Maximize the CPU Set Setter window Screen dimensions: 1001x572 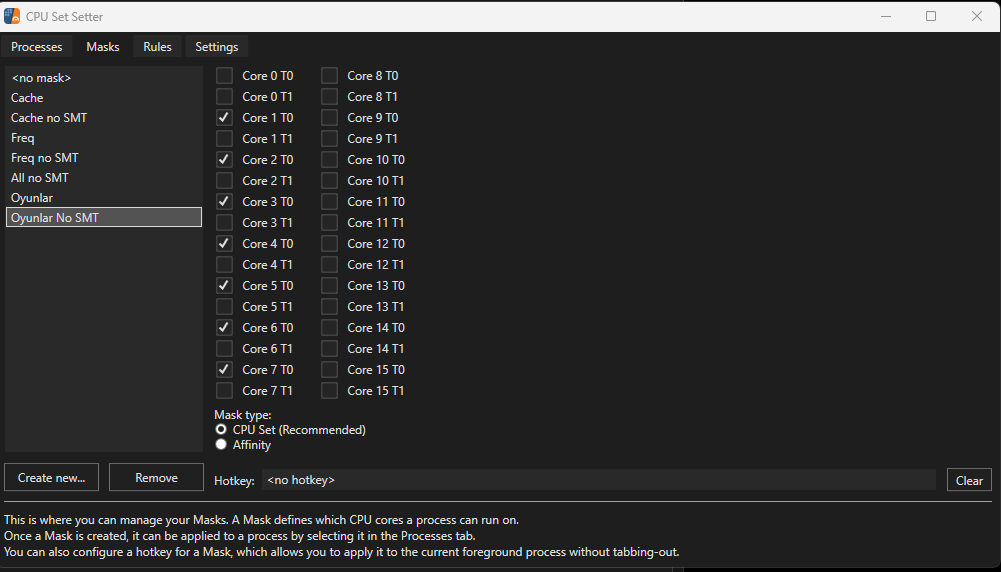pyautogui.click(x=931, y=16)
